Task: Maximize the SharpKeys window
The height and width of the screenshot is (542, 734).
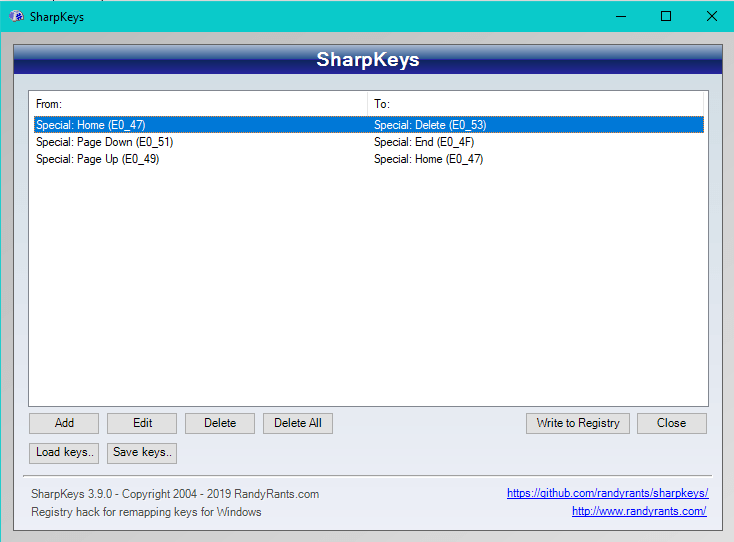Action: pos(666,16)
